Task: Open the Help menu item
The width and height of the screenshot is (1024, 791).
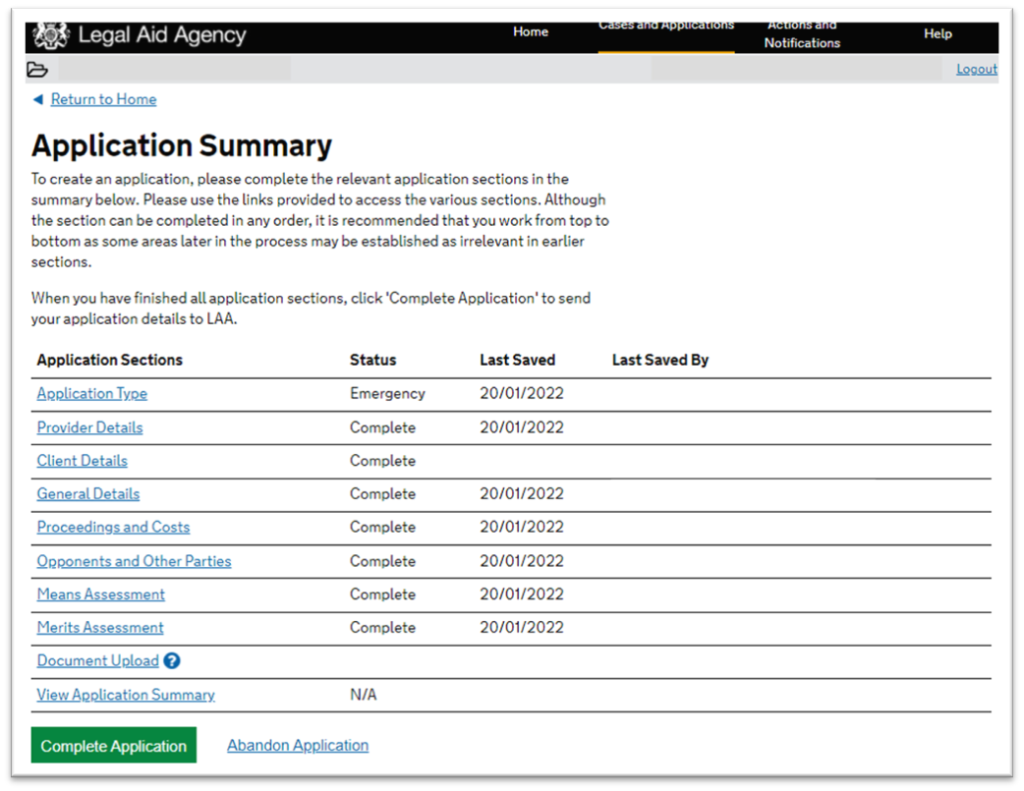Action: (x=937, y=34)
